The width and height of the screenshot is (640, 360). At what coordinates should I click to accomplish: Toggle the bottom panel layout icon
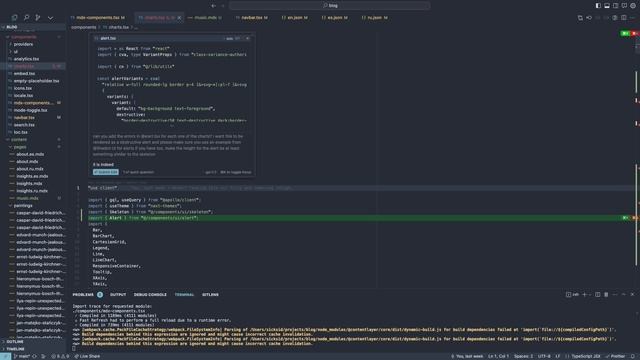coord(607,5)
